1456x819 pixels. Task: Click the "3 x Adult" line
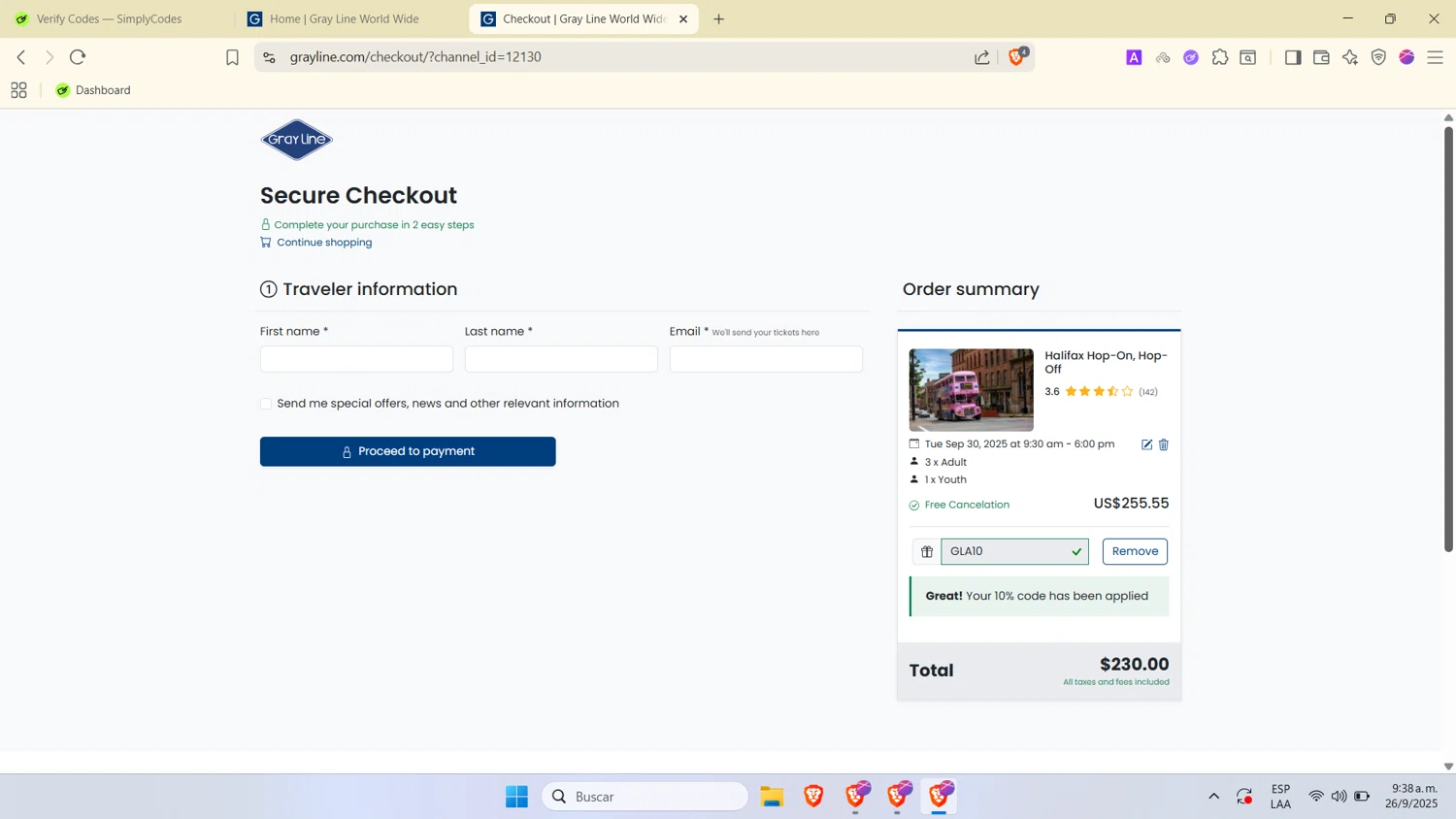[x=945, y=463]
